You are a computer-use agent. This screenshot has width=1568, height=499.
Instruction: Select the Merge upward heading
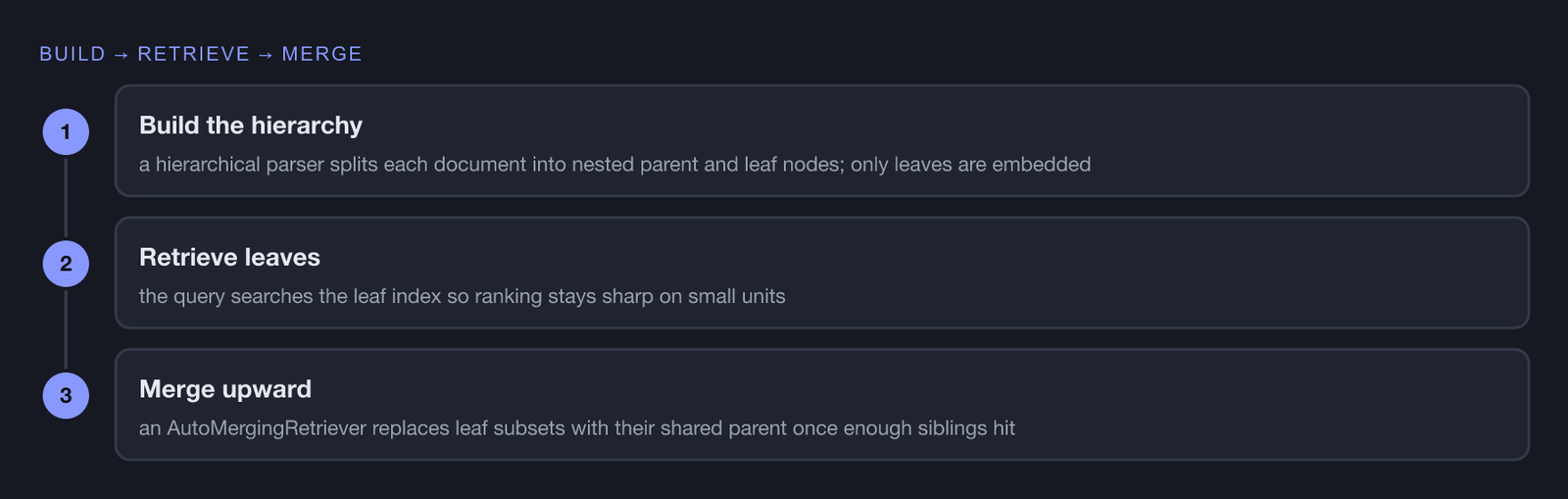[x=225, y=389]
